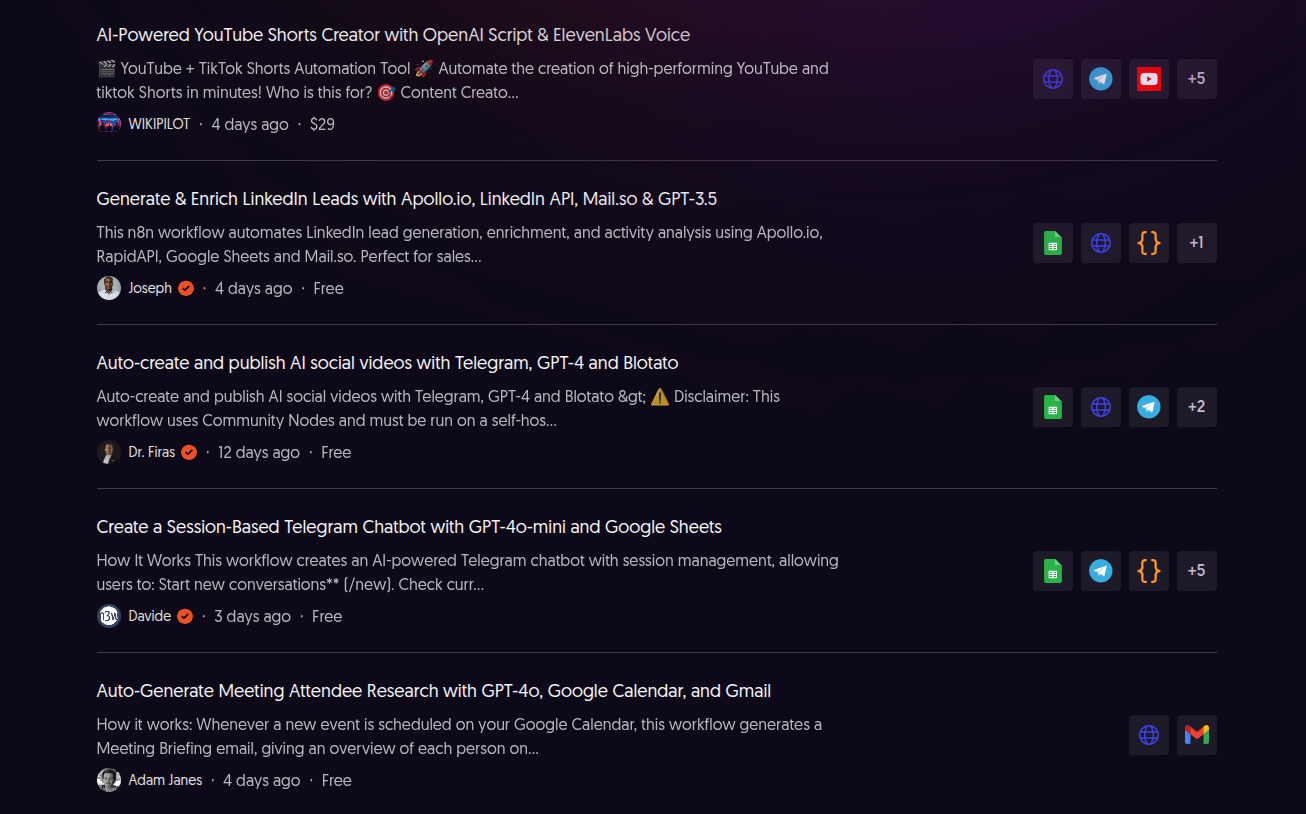Click Dr. Firas author name
This screenshot has width=1306, height=814.
tap(152, 452)
